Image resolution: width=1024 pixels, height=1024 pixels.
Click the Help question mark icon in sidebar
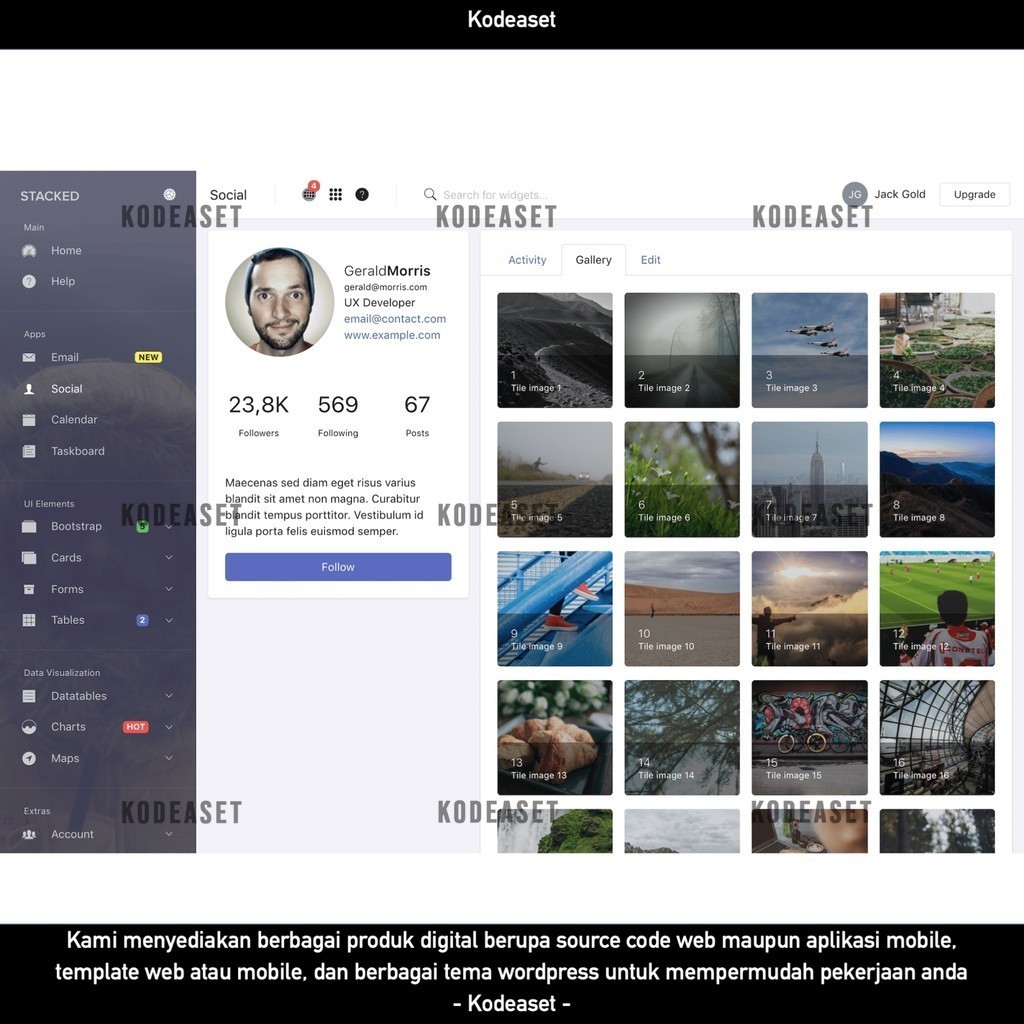pos(29,281)
